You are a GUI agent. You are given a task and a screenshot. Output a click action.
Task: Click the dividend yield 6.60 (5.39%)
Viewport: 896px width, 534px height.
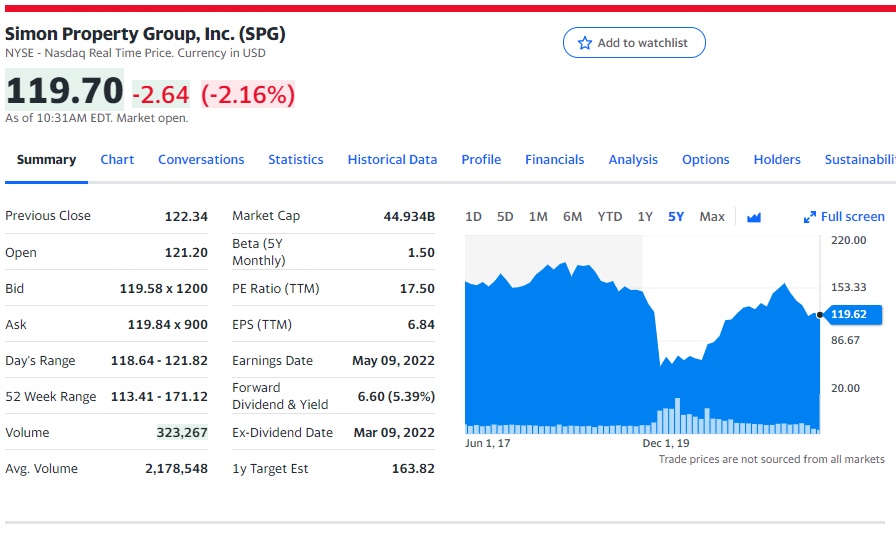tap(396, 397)
